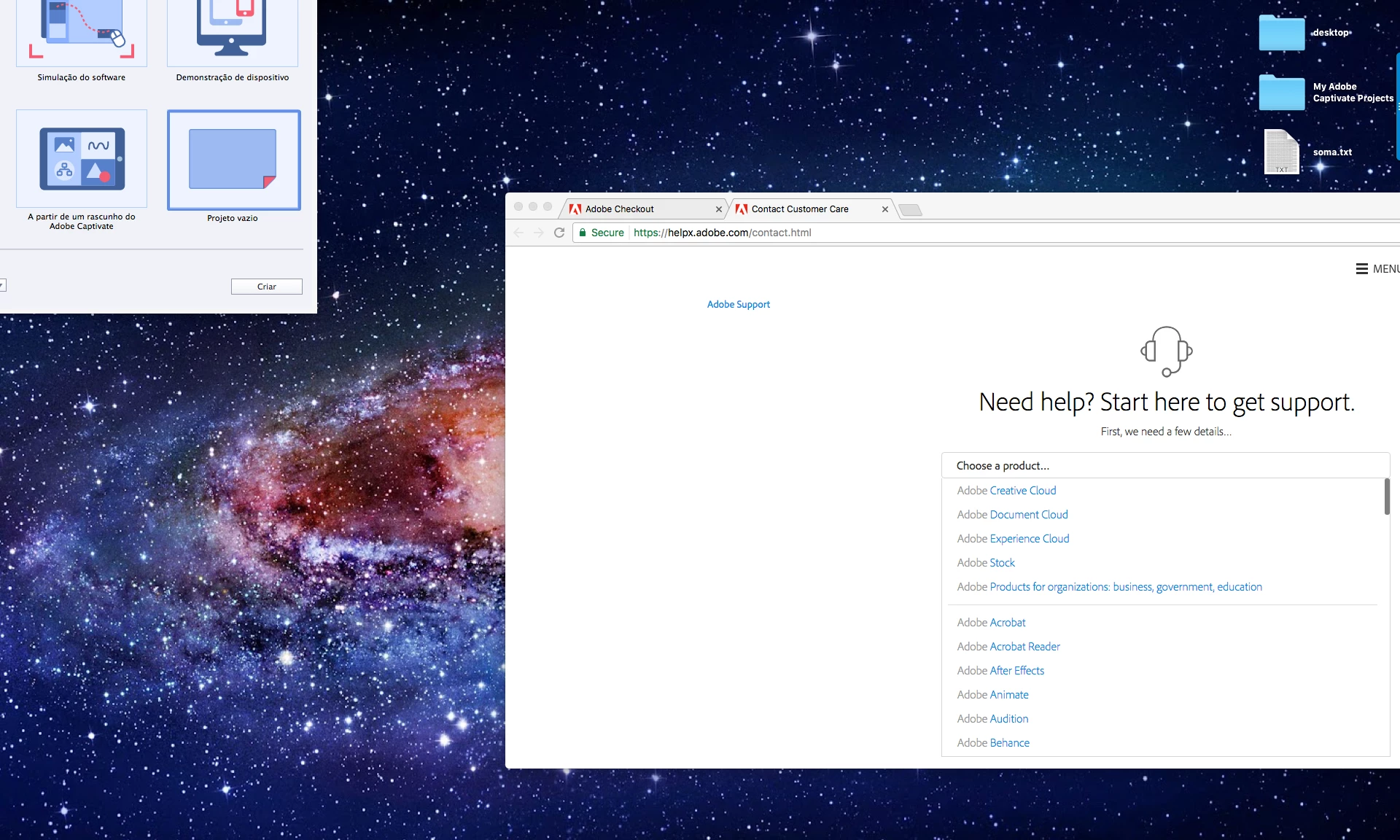Image resolution: width=1400 pixels, height=840 pixels.
Task: Close the Contact Customer Care tab
Action: pos(884,209)
